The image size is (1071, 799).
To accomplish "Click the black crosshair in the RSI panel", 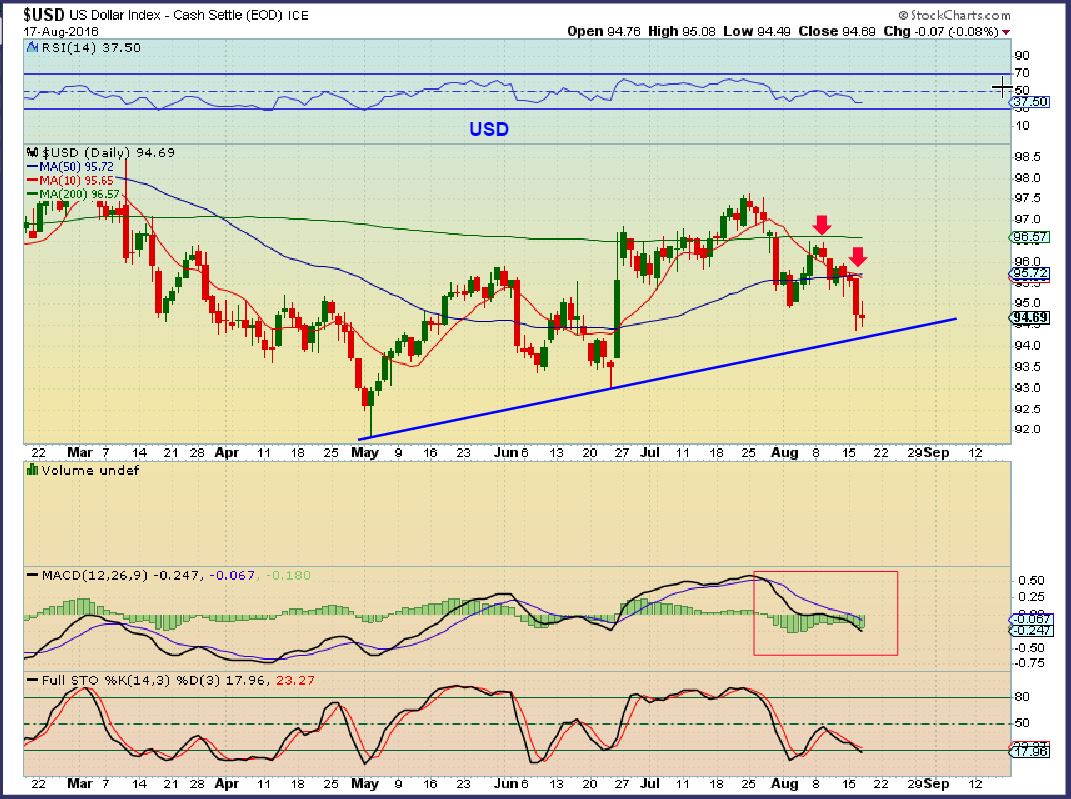I will (x=1002, y=87).
